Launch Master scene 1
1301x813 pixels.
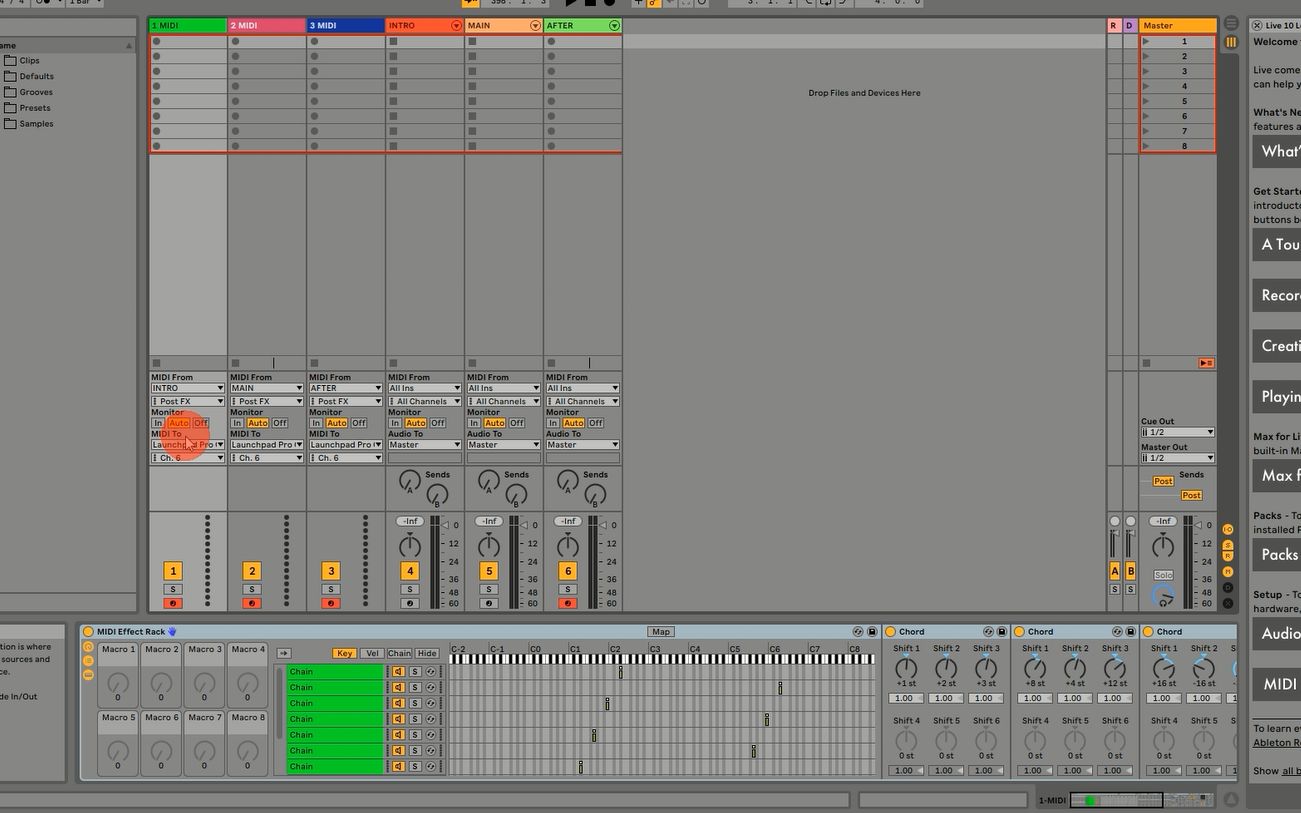[x=1146, y=41]
